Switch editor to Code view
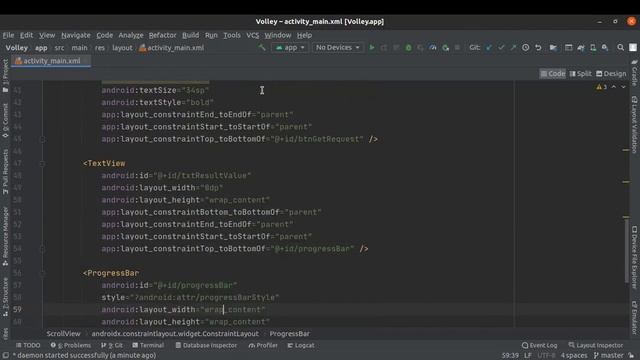This screenshot has height=360, width=640. 553,73
